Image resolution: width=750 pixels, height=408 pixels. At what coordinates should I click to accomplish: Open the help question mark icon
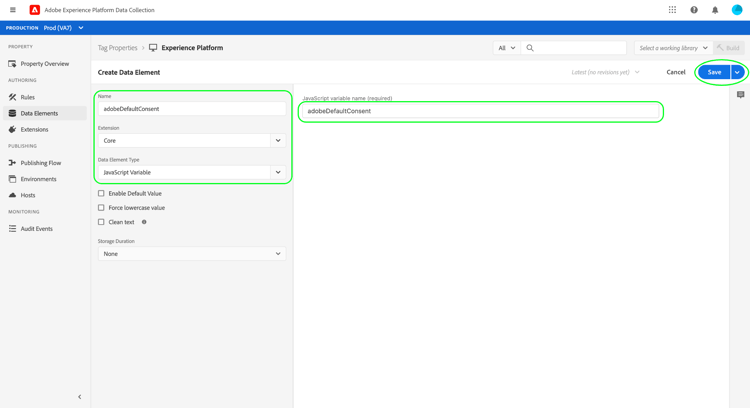pyautogui.click(x=694, y=10)
